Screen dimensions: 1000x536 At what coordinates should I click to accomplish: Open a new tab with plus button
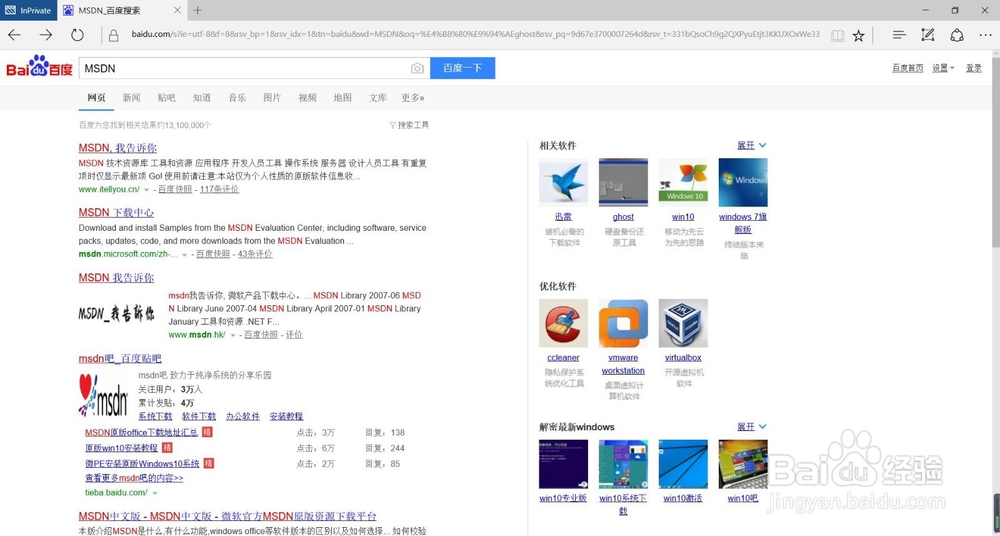pos(198,10)
